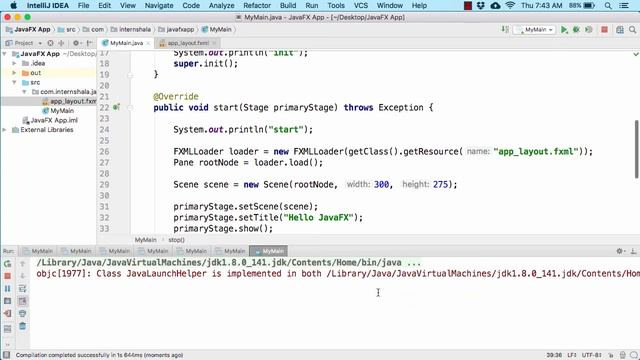Toggle soft-wrap in console
The height and width of the screenshot is (360, 640).
pyautogui.click(x=22, y=289)
